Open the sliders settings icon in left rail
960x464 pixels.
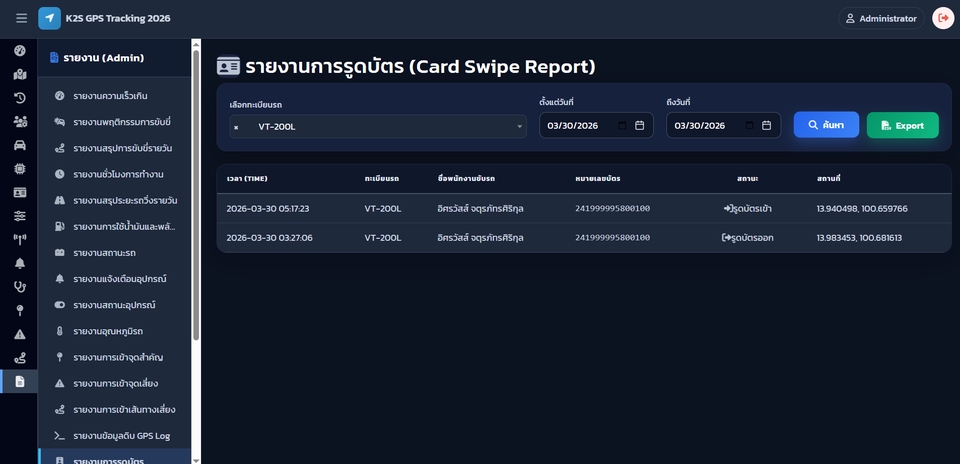pyautogui.click(x=20, y=216)
